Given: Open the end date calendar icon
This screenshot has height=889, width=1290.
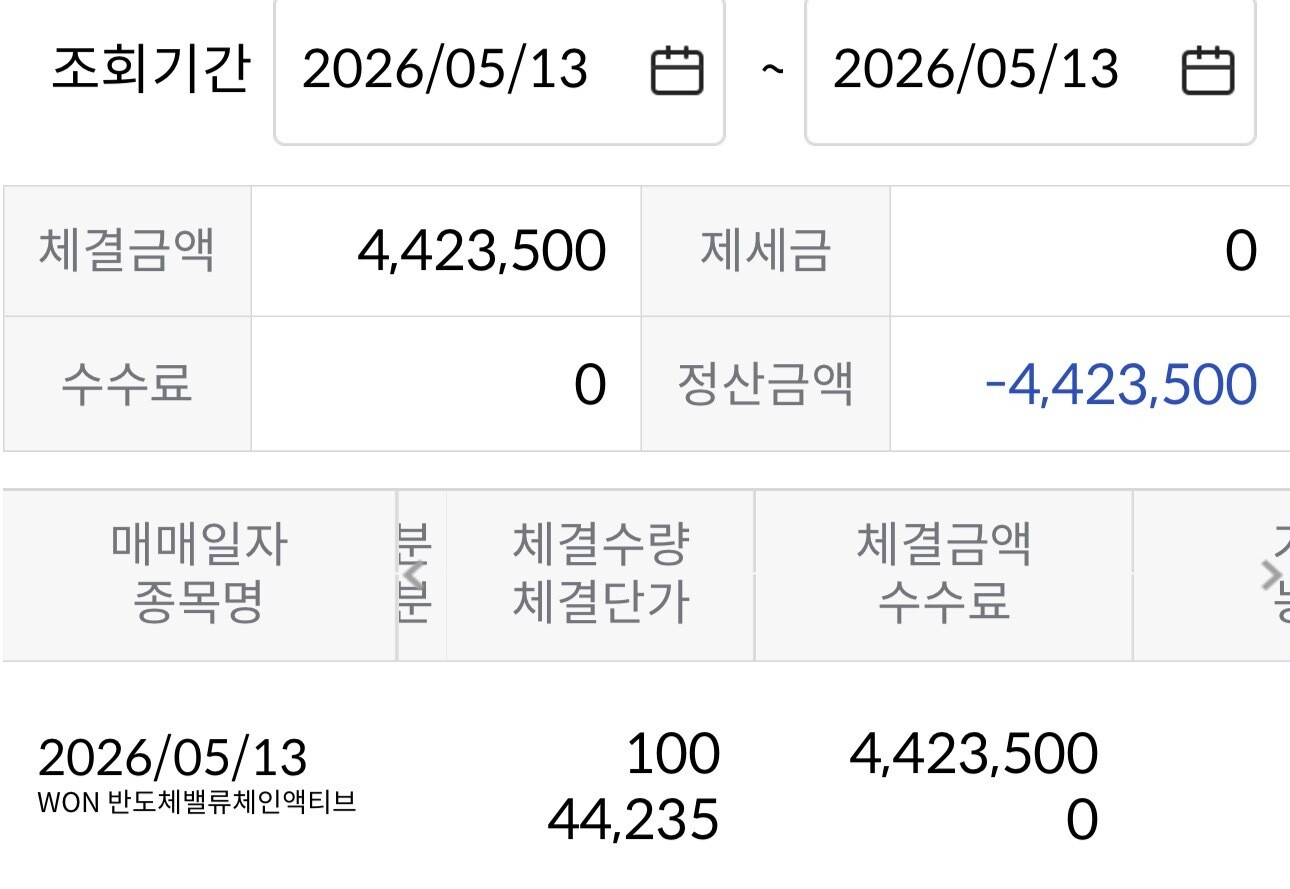Looking at the screenshot, I should coord(1208,71).
